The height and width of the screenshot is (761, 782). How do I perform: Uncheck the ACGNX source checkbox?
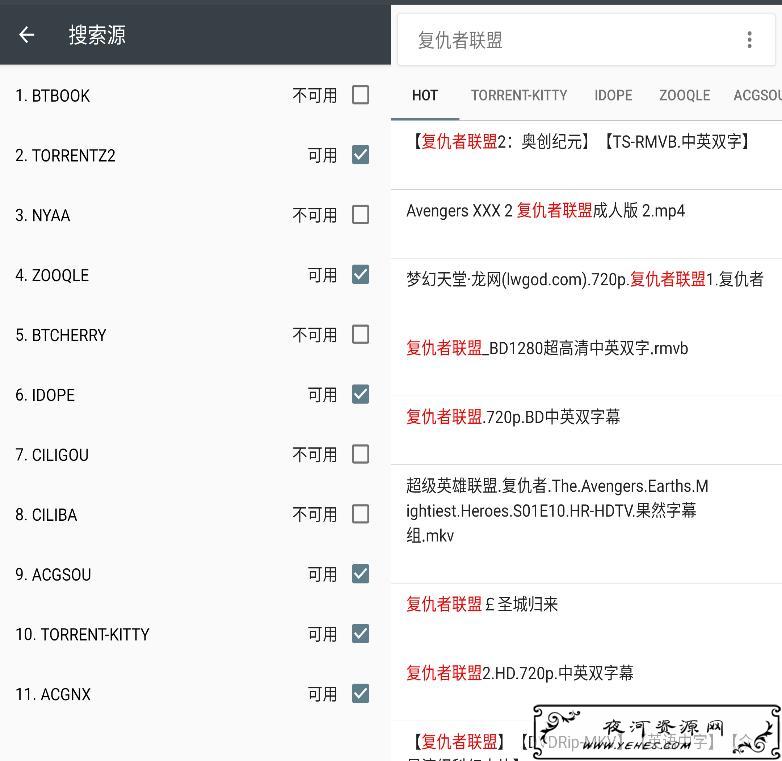(360, 694)
